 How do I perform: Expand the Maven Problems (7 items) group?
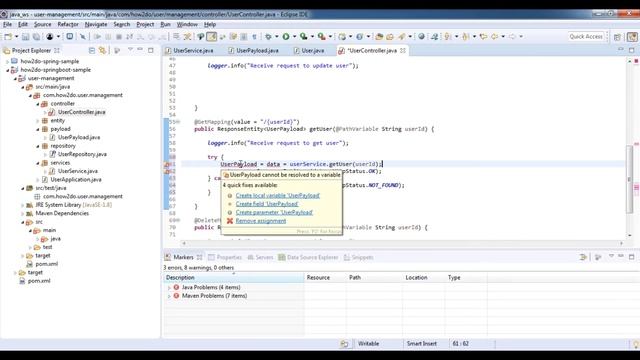point(169,296)
